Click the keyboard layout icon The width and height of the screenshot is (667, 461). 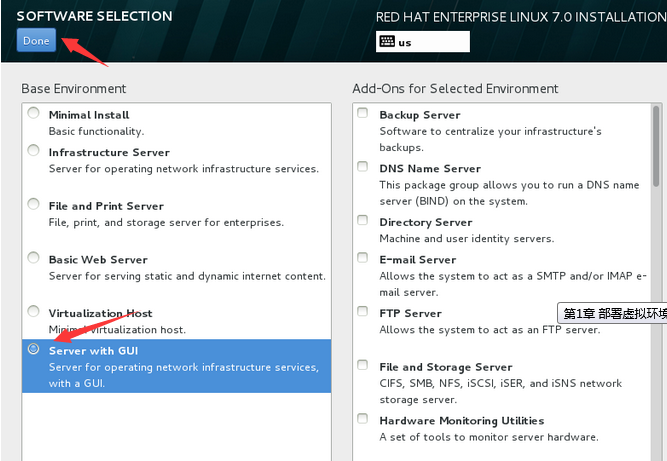click(387, 41)
